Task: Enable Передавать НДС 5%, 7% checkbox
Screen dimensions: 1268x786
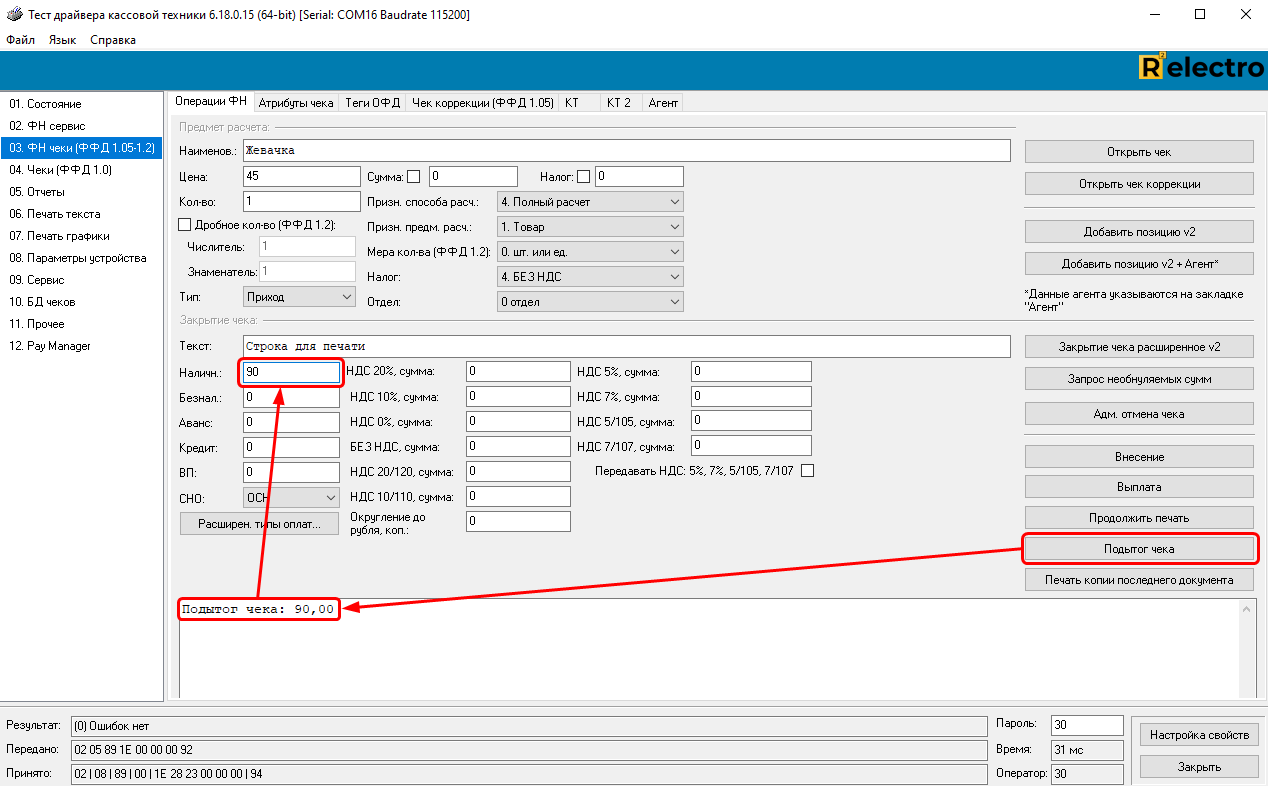Action: click(x=807, y=471)
